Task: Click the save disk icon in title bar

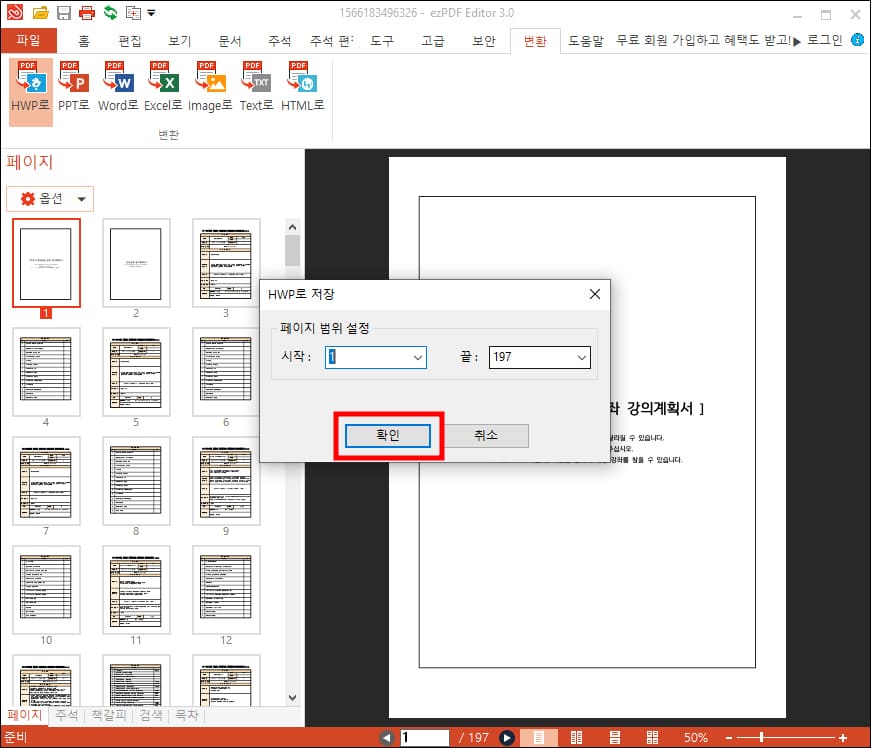Action: pos(64,12)
